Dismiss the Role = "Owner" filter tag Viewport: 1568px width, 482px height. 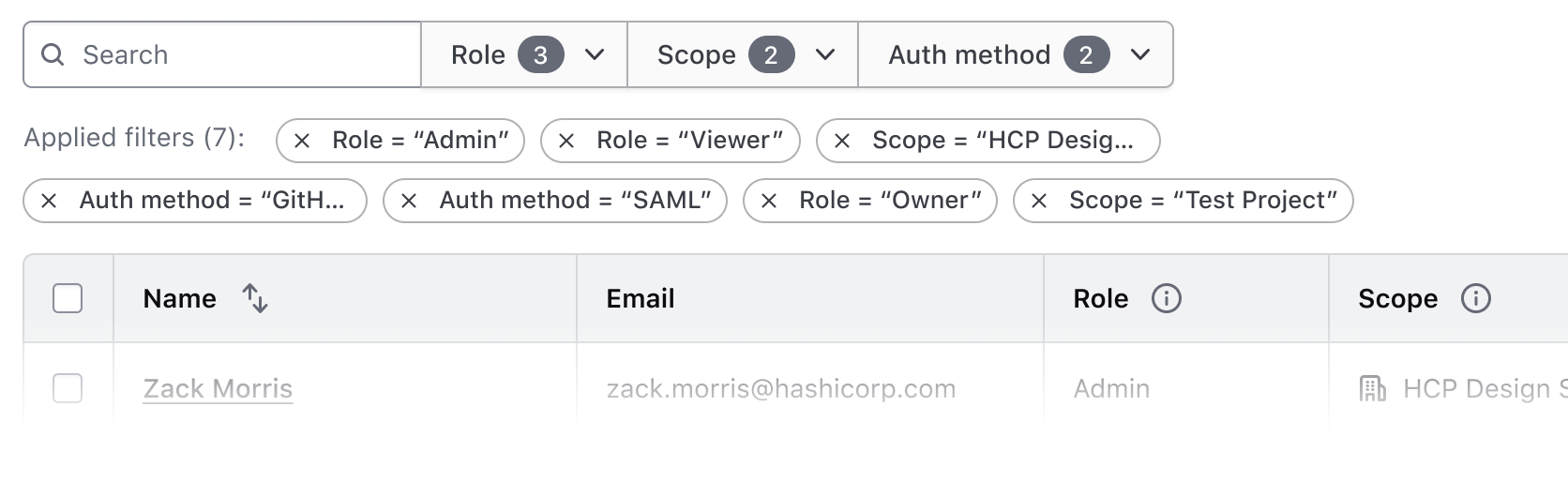click(769, 201)
